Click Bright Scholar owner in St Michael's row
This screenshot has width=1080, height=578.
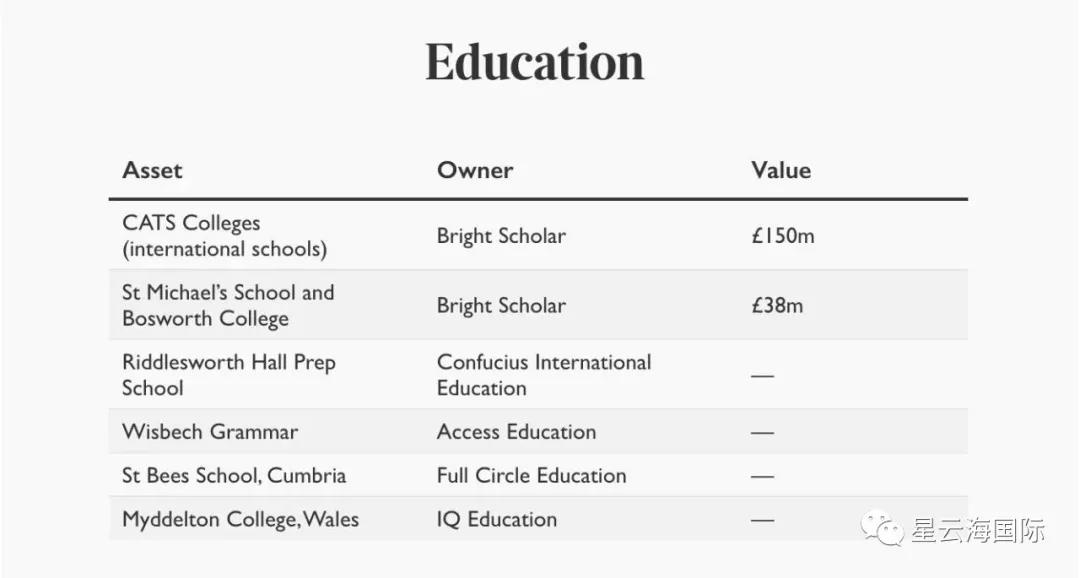(501, 306)
